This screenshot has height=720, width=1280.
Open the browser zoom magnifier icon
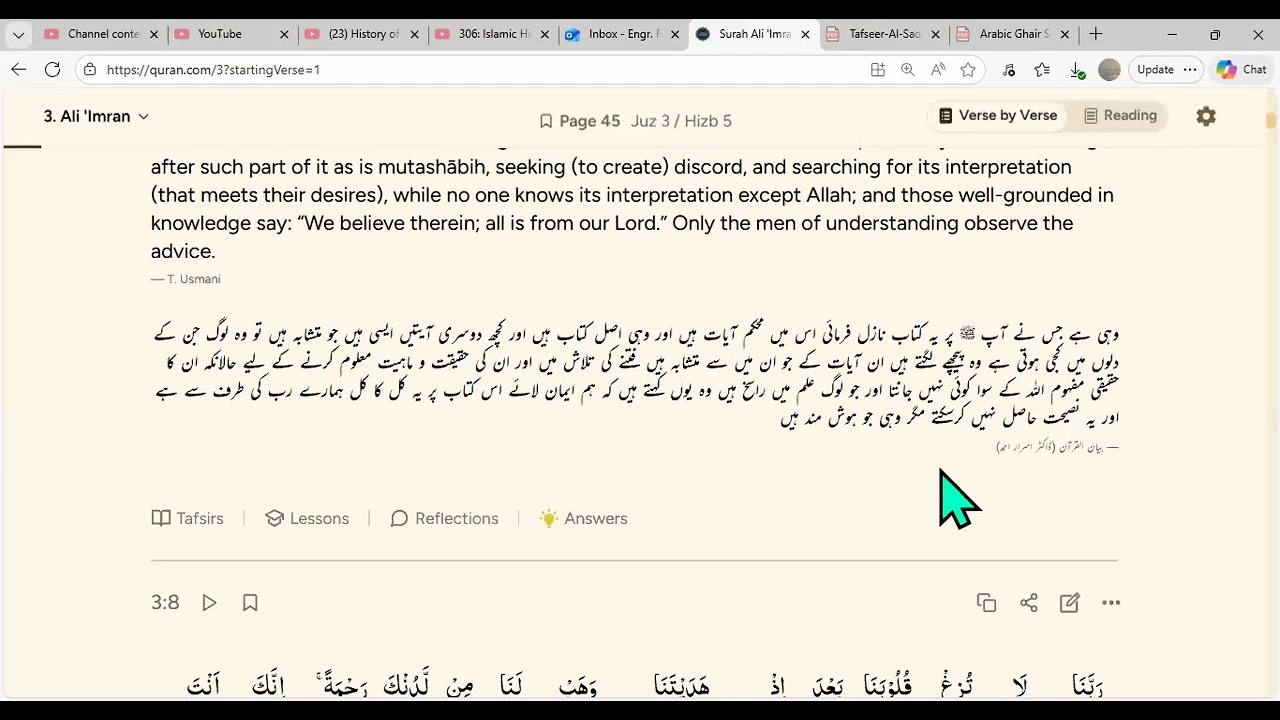click(908, 70)
